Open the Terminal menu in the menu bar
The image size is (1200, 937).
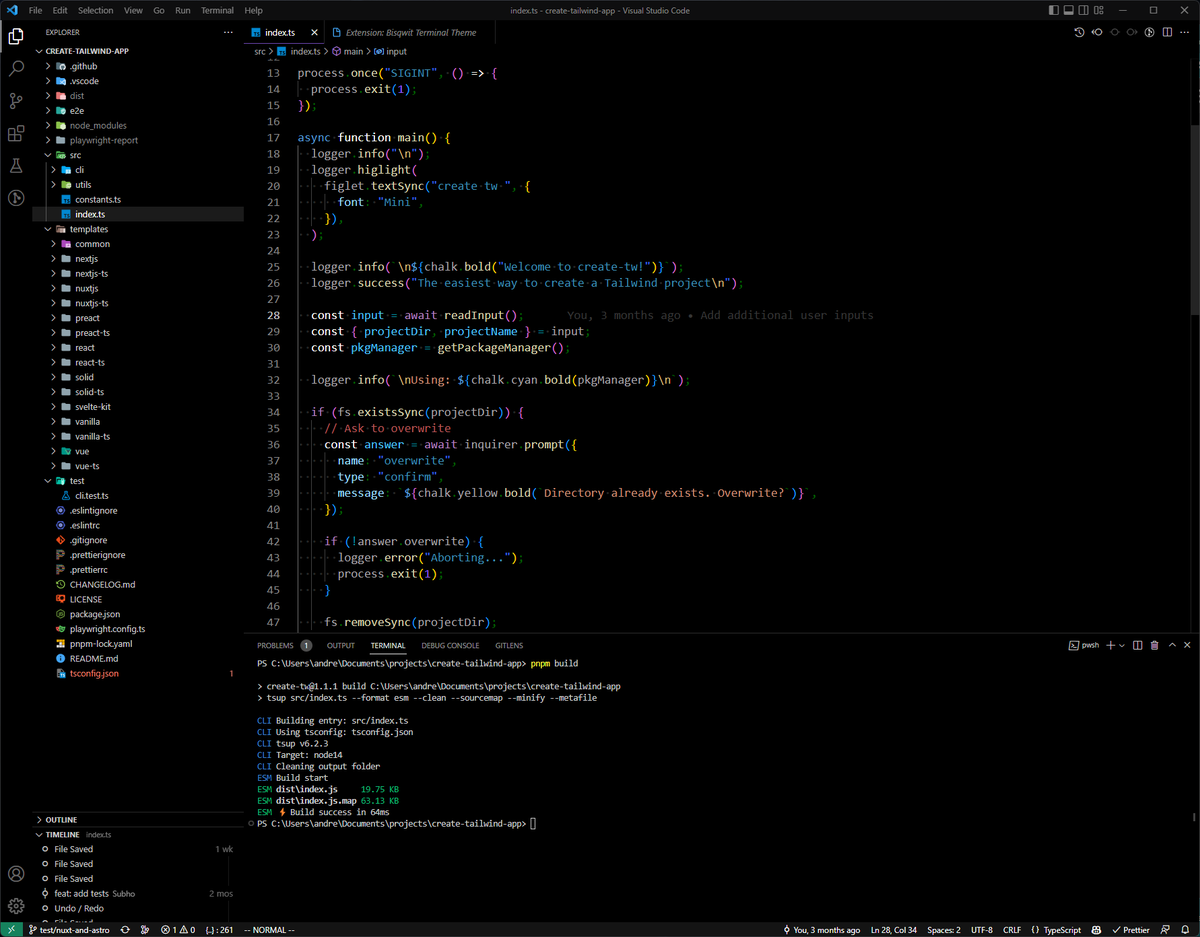pyautogui.click(x=217, y=10)
